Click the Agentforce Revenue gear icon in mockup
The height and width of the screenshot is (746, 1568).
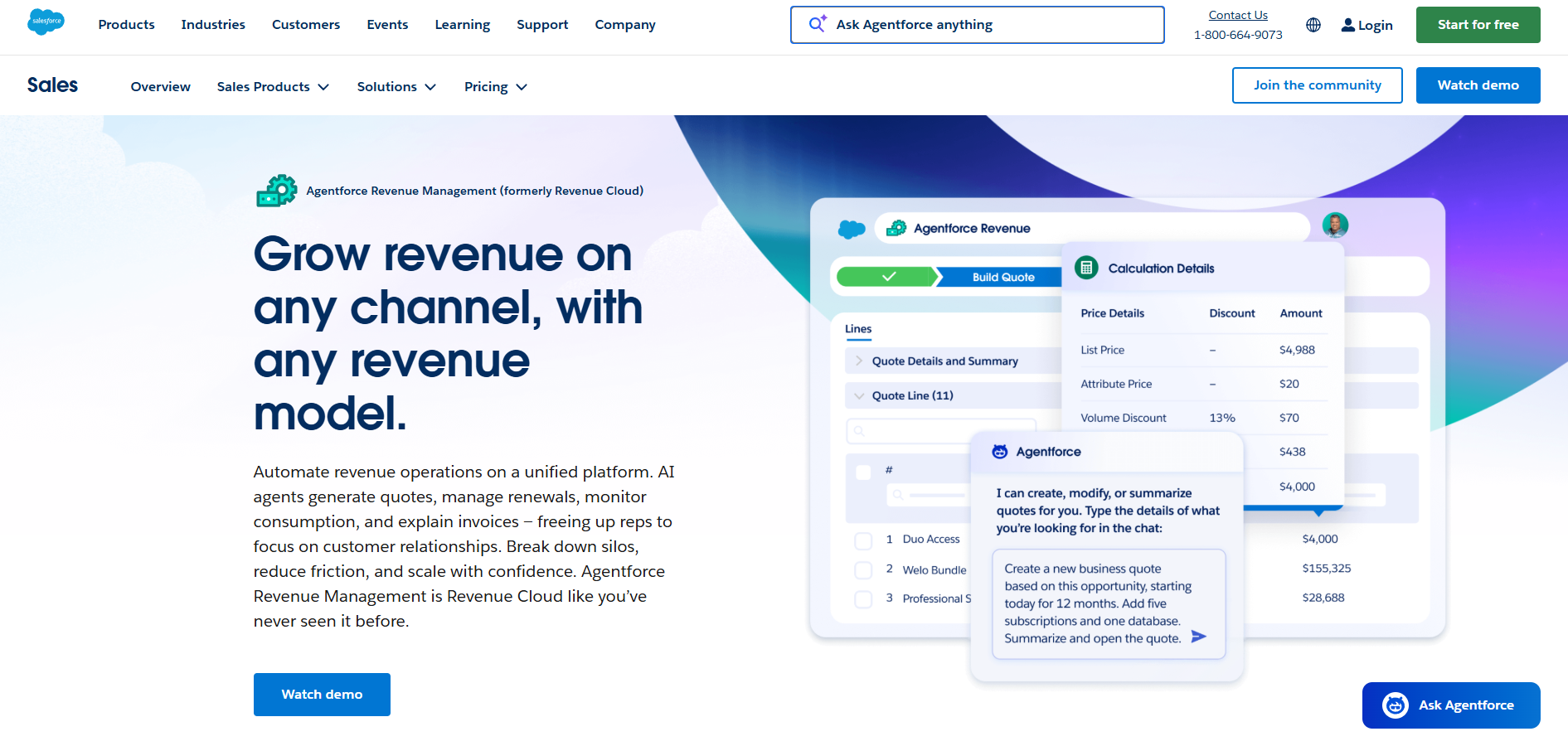pyautogui.click(x=896, y=228)
